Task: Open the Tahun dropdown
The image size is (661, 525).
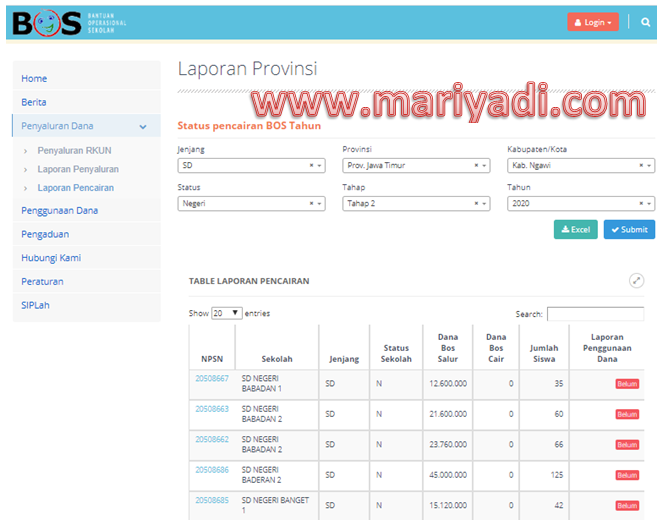Action: [x=581, y=203]
